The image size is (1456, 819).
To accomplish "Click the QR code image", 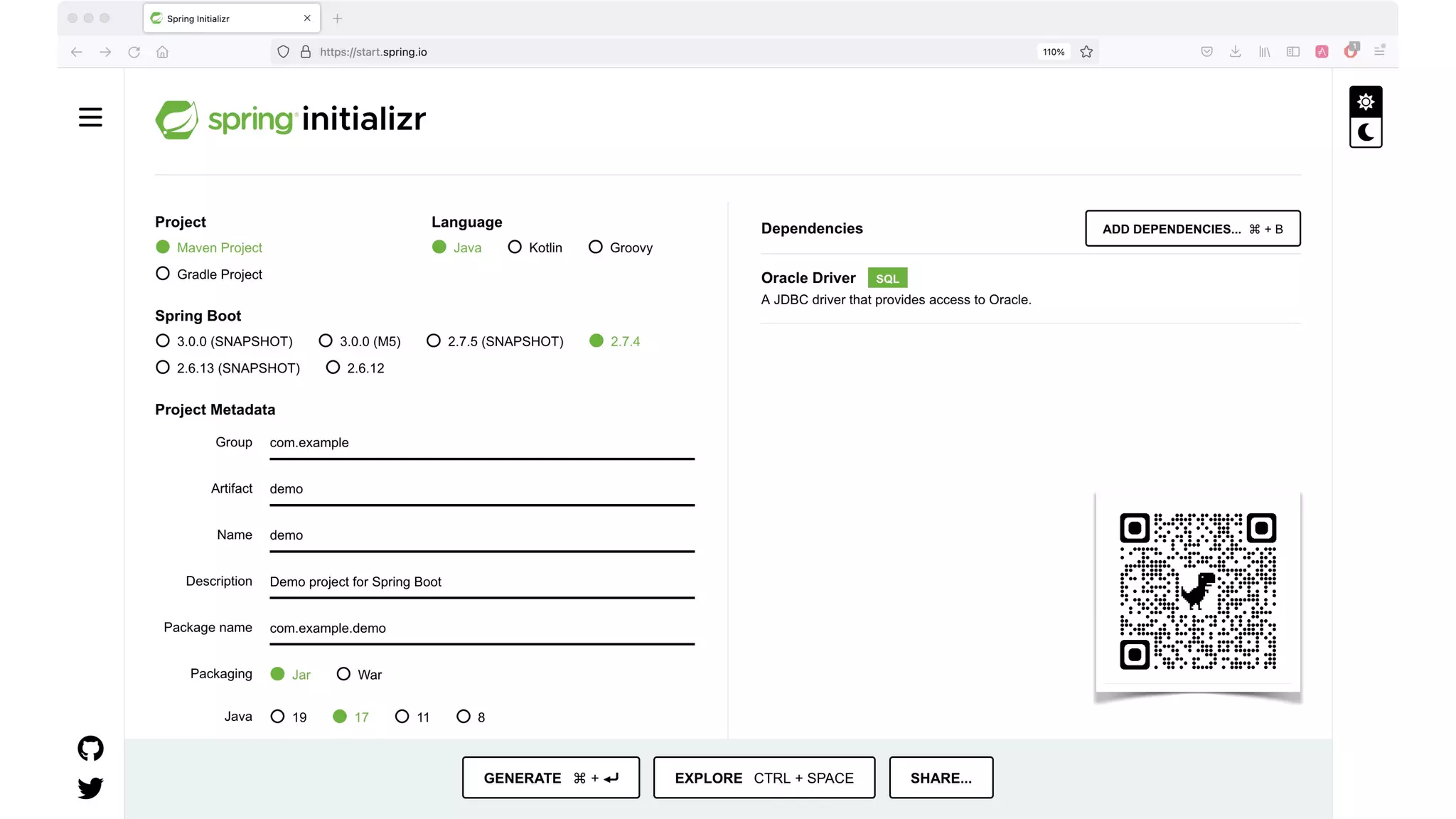I will coord(1198,591).
